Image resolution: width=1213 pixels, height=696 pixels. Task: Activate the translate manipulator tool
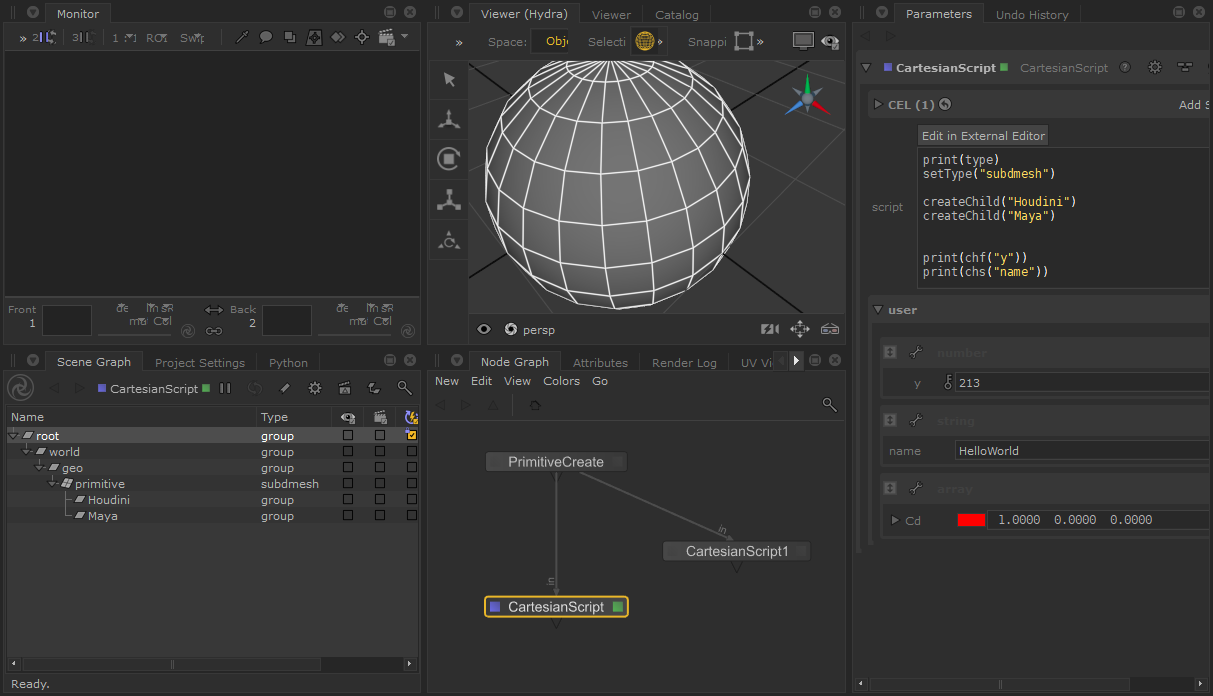pos(449,120)
